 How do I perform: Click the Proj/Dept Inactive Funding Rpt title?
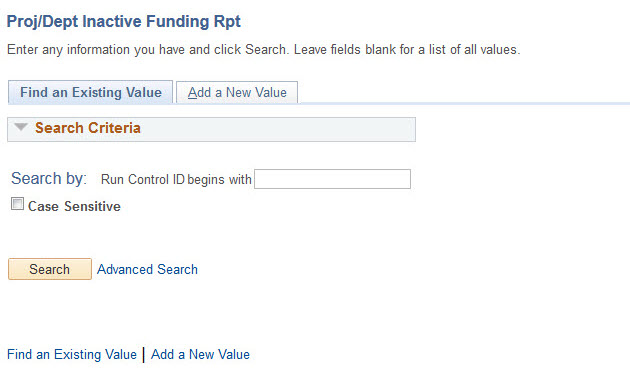[124, 21]
